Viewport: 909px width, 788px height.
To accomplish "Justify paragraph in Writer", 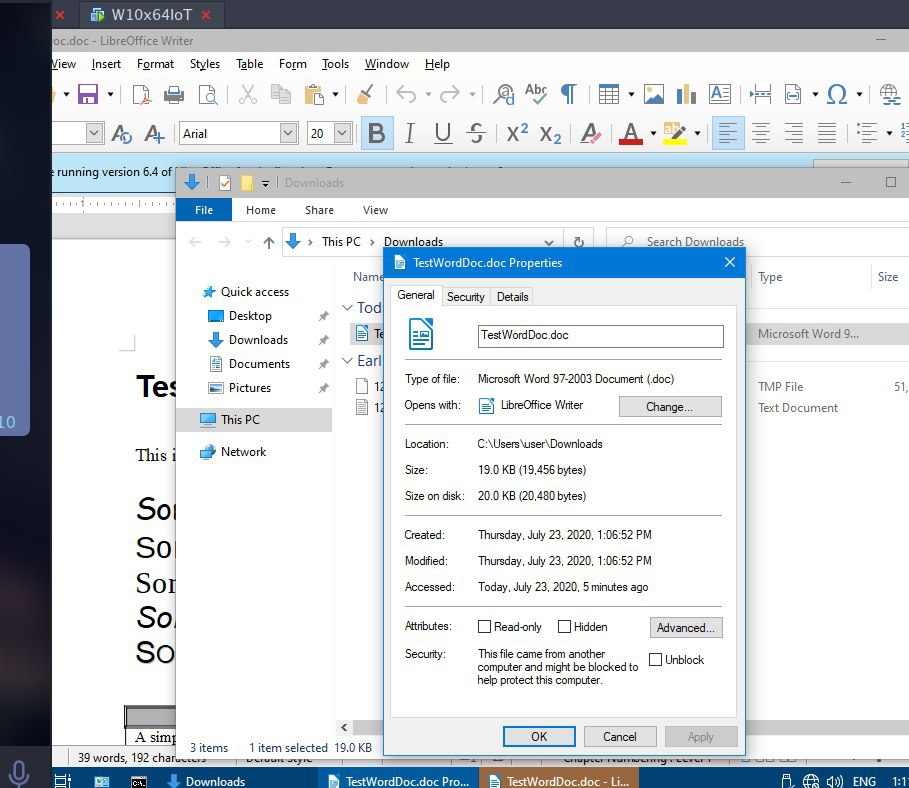I will (x=827, y=133).
